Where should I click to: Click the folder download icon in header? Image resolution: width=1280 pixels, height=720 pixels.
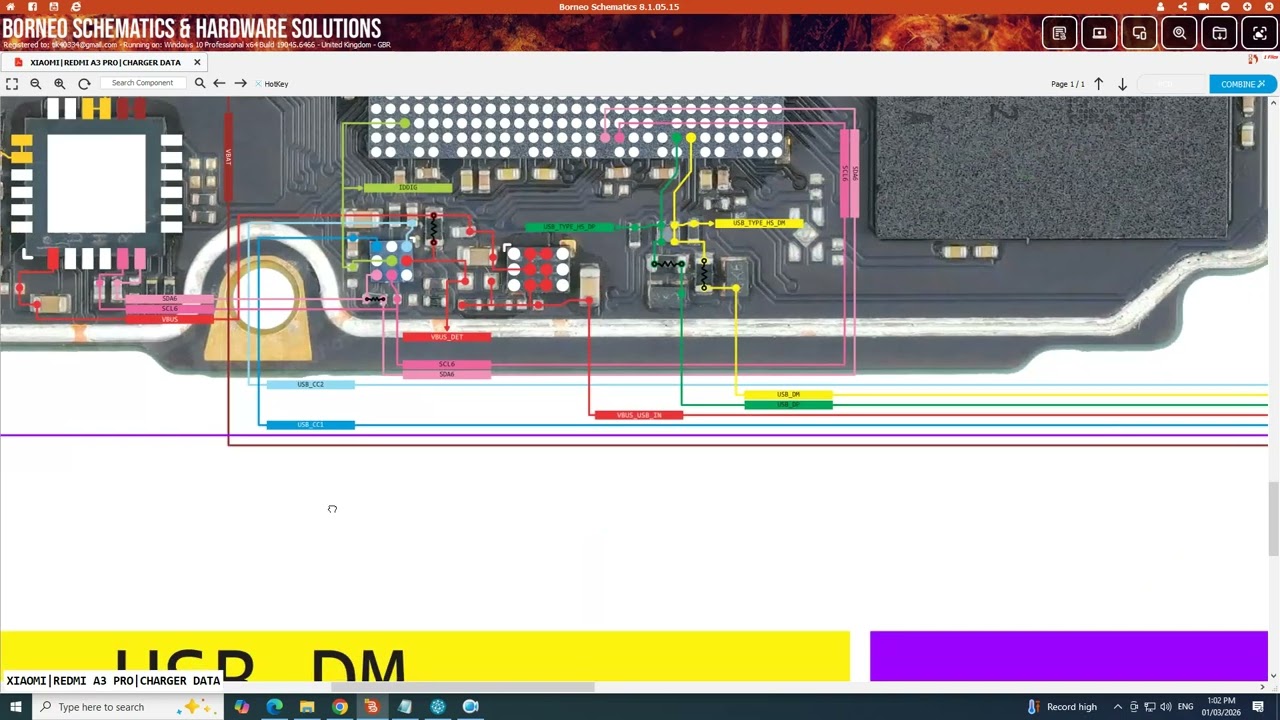pos(1219,33)
